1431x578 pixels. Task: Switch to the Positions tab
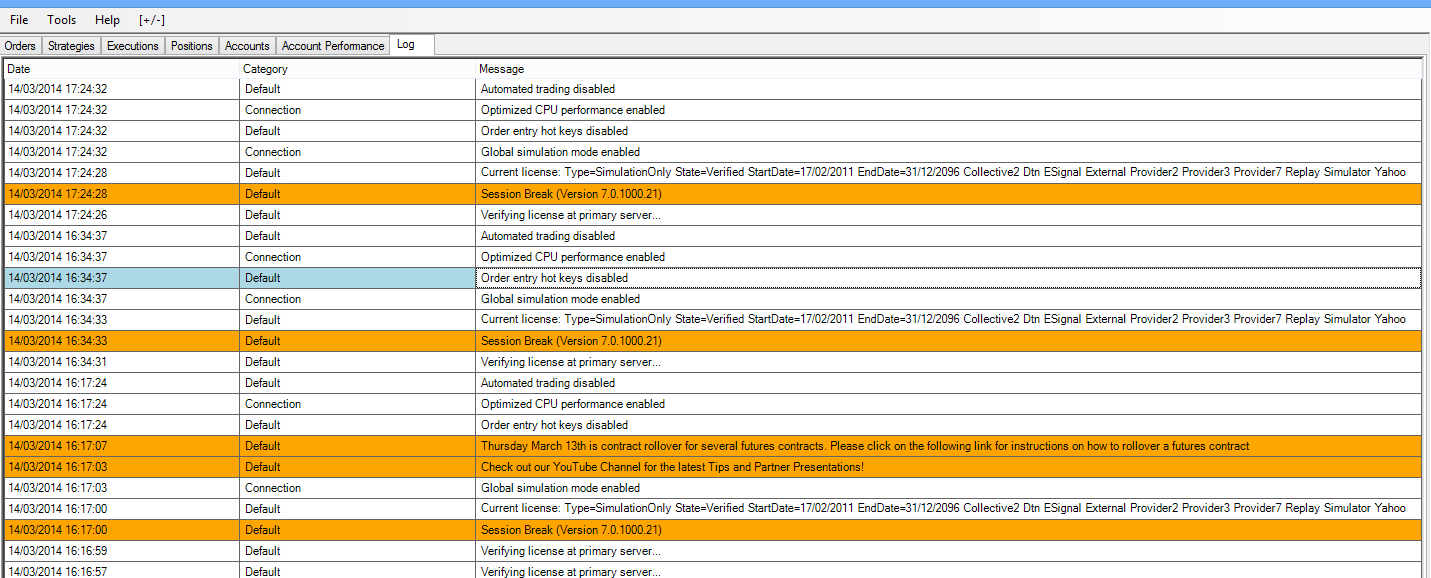tap(192, 46)
